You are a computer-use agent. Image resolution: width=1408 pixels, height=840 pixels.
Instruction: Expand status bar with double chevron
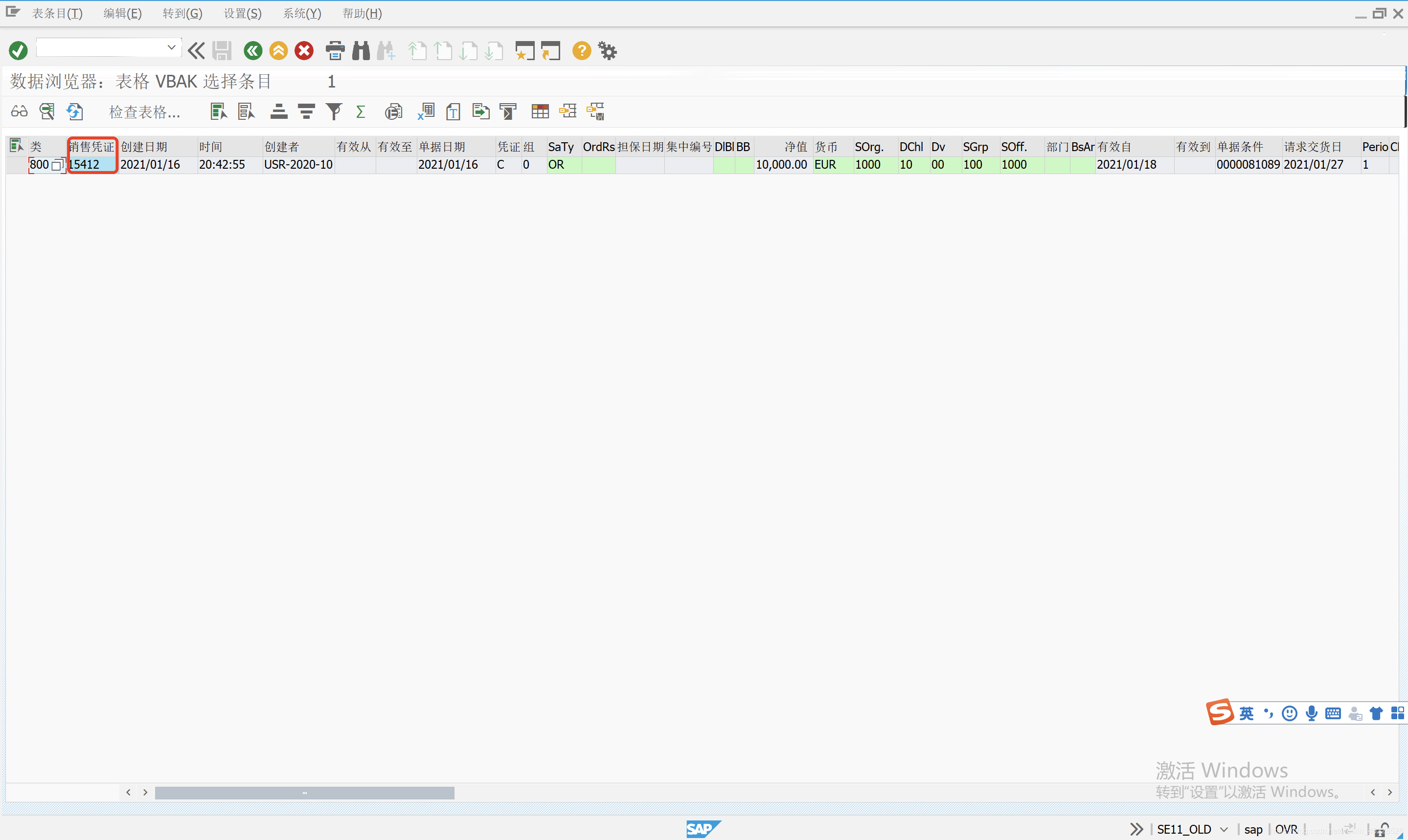(1136, 829)
